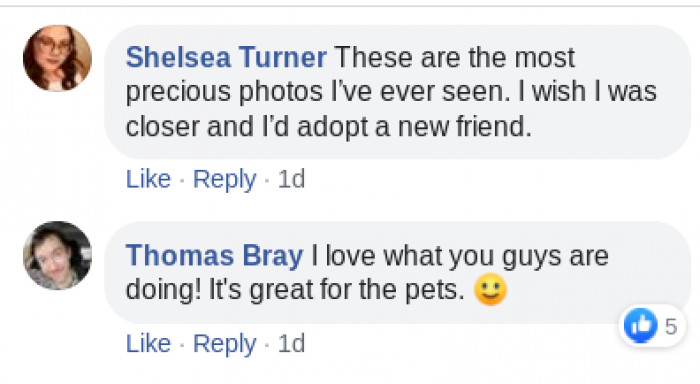Image resolution: width=700 pixels, height=384 pixels.
Task: Visit Thomas Bray's profile via name link
Action: pos(214,256)
